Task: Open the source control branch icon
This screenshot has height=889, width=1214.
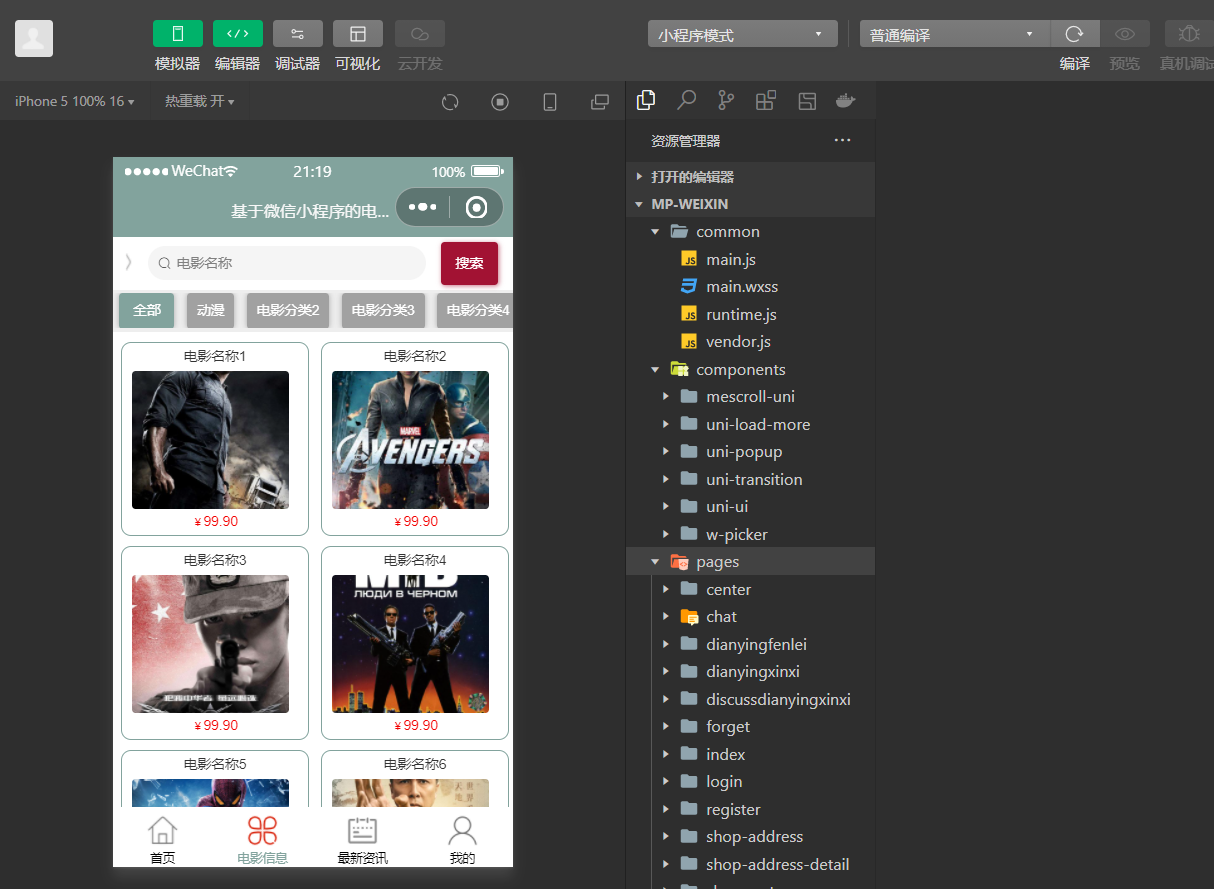Action: [x=726, y=100]
